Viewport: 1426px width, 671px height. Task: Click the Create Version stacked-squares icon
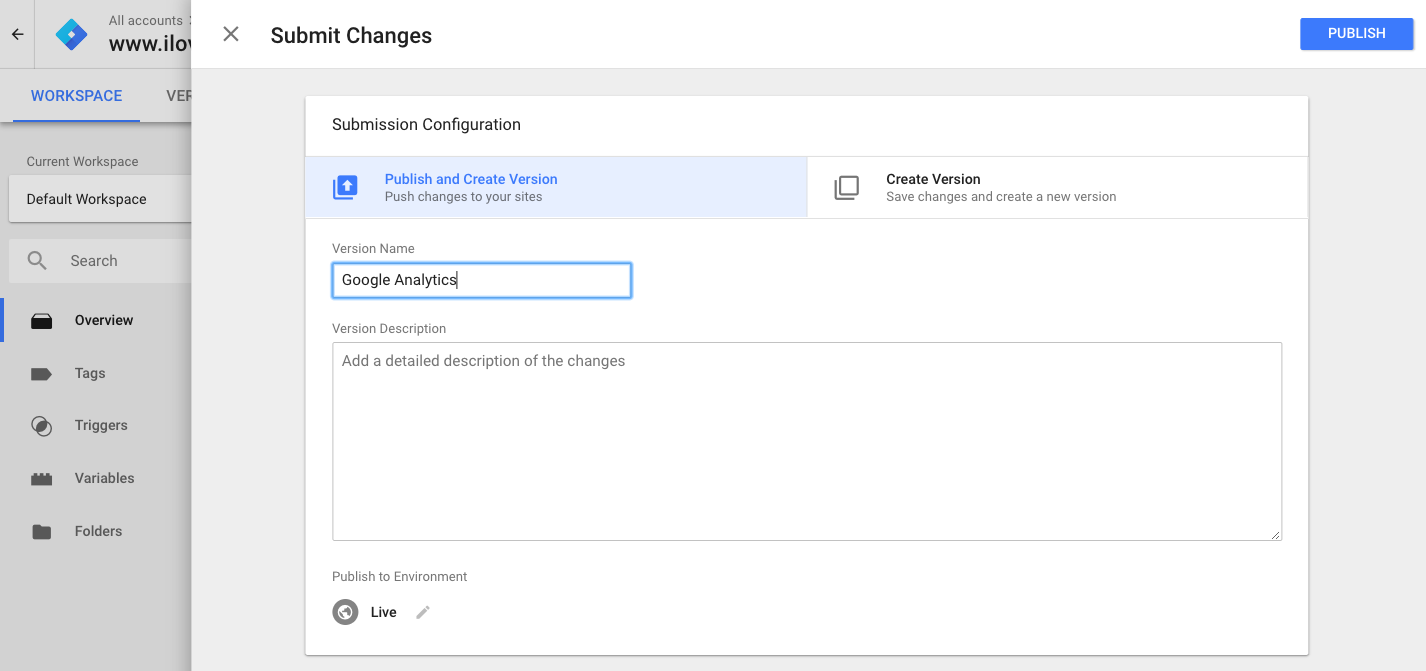pyautogui.click(x=846, y=188)
